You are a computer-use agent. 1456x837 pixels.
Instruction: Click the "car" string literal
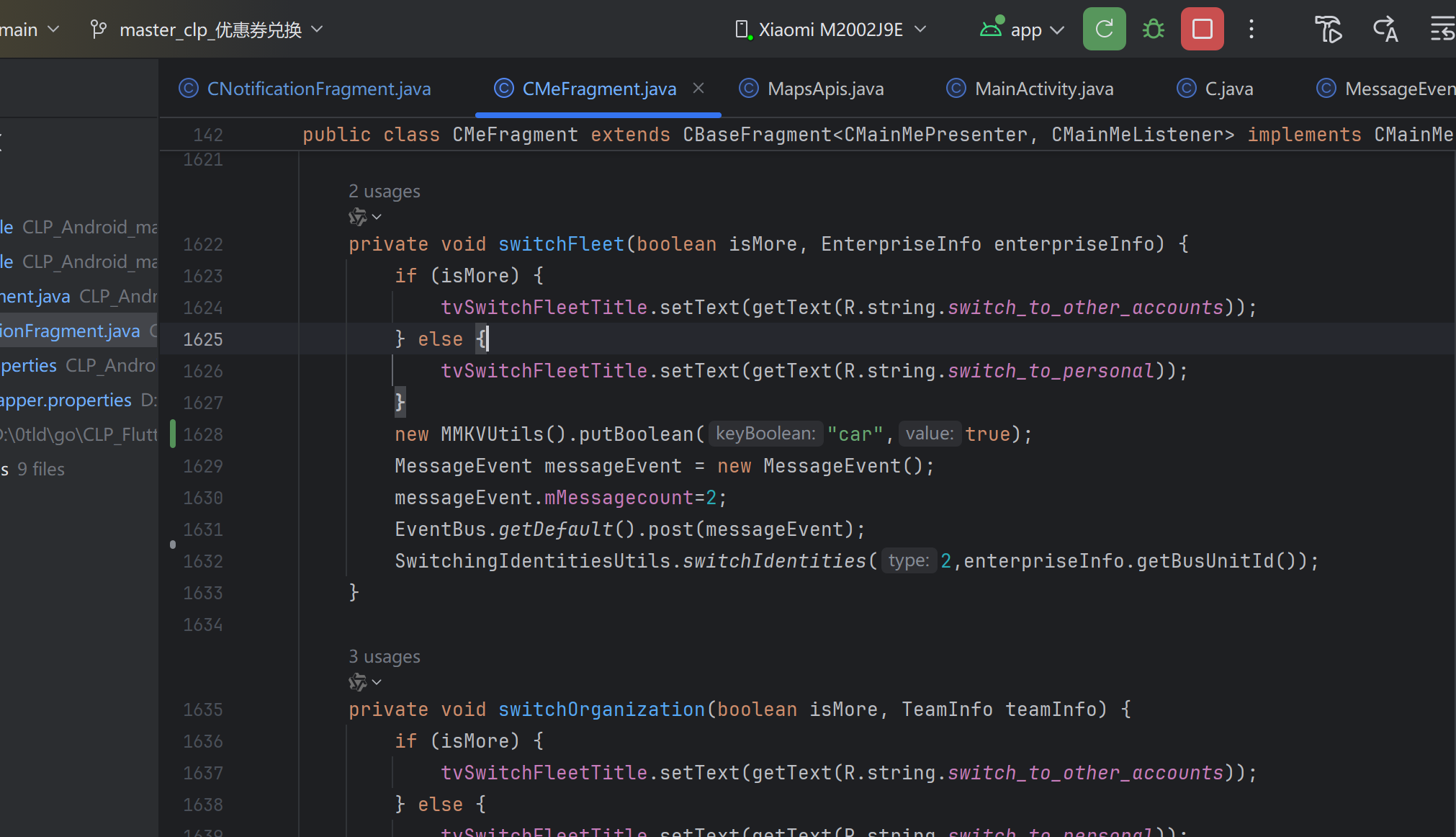(855, 434)
